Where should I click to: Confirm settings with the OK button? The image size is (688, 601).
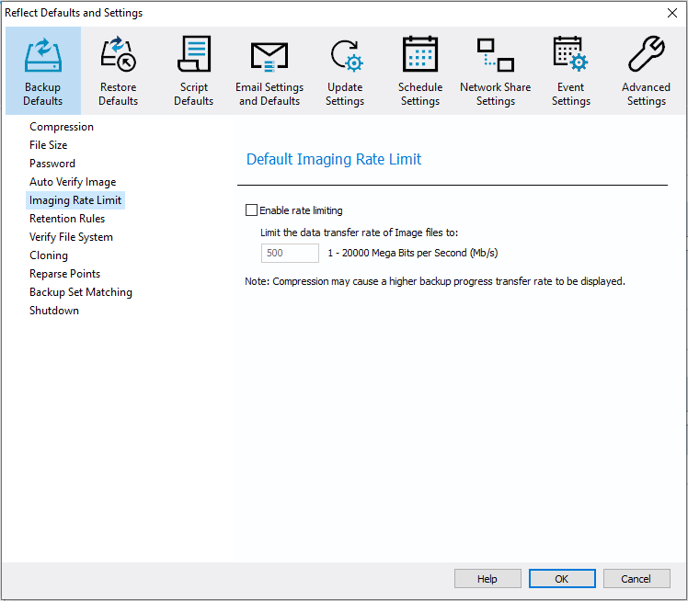point(562,579)
